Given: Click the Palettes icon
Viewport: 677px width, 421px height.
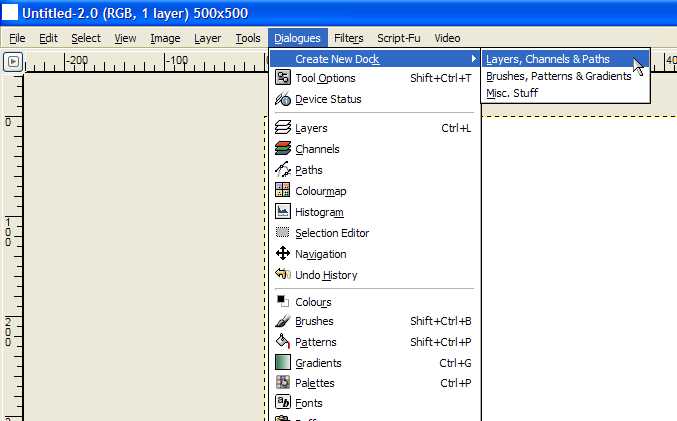Looking at the screenshot, I should tap(283, 382).
